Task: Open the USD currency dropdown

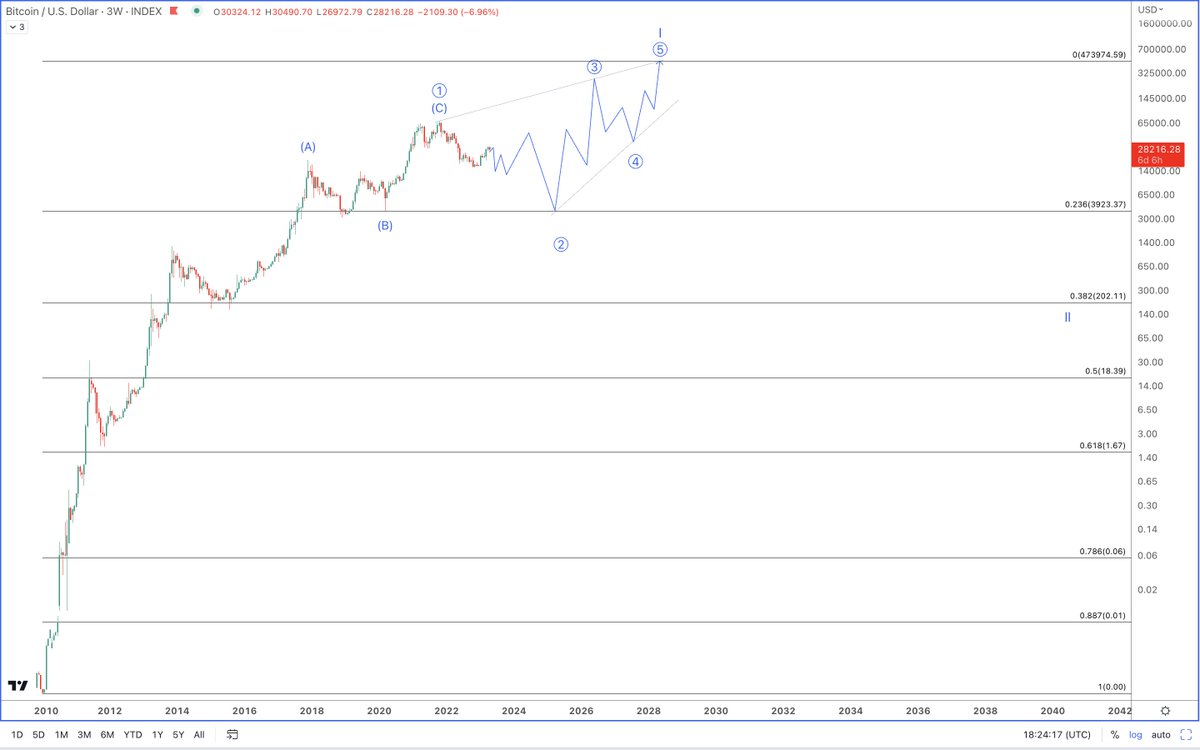Action: [1149, 11]
